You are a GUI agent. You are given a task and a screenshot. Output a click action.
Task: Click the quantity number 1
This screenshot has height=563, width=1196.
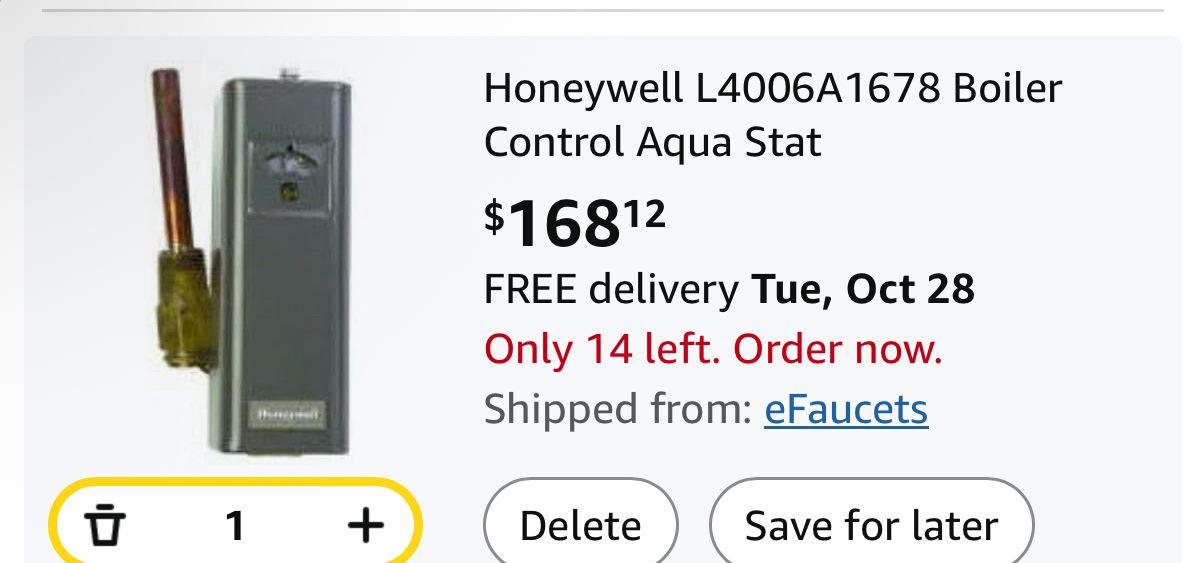pos(235,525)
